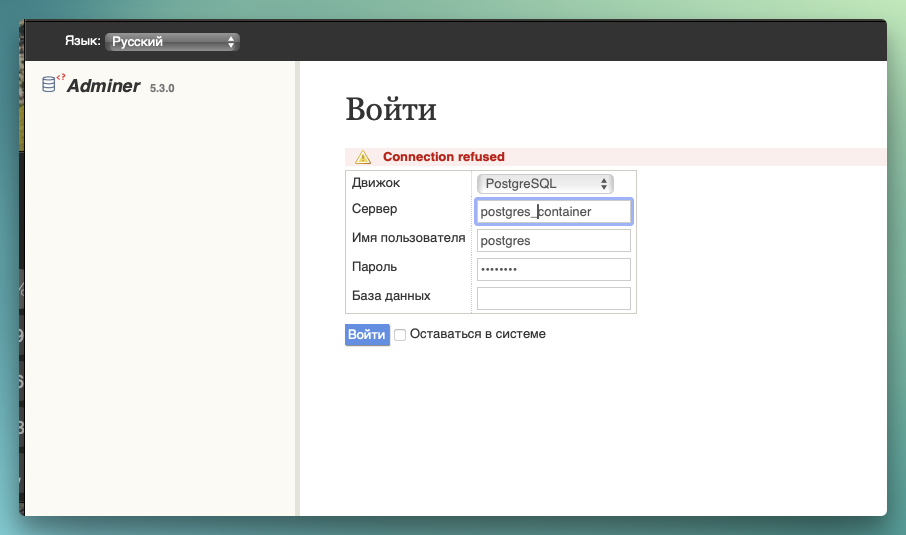Click the Пароль row label
The image size is (906, 535).
tap(374, 266)
